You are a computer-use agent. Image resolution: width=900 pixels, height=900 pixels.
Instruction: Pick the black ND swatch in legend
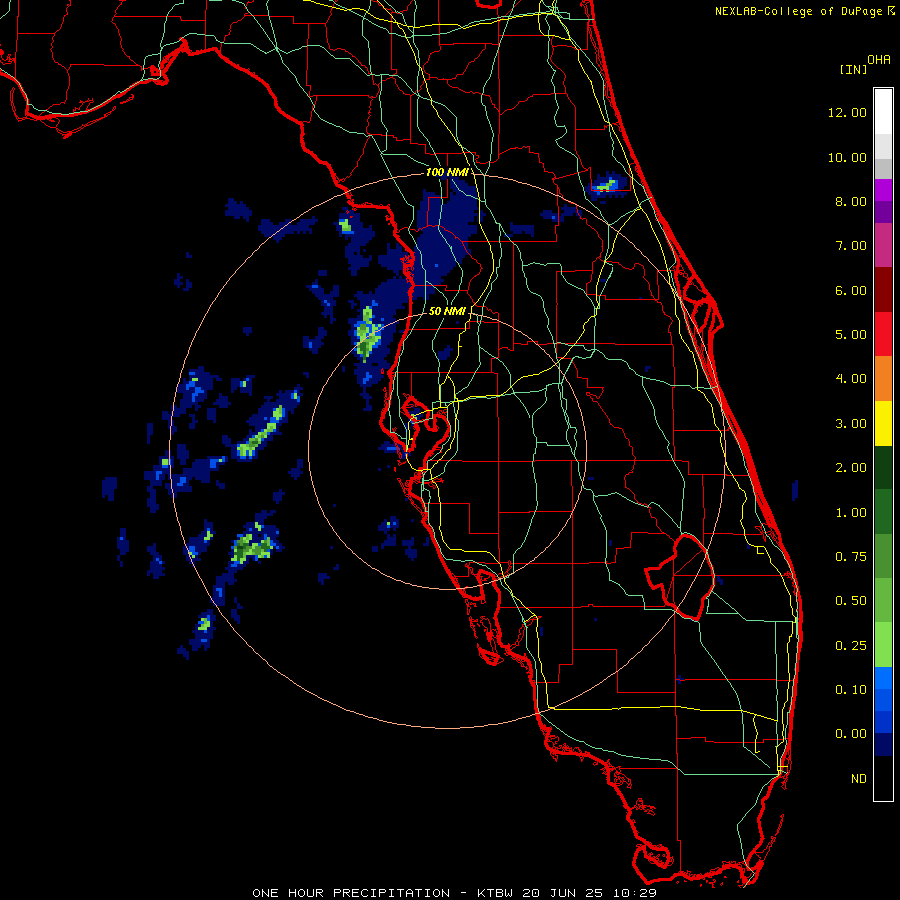883,778
